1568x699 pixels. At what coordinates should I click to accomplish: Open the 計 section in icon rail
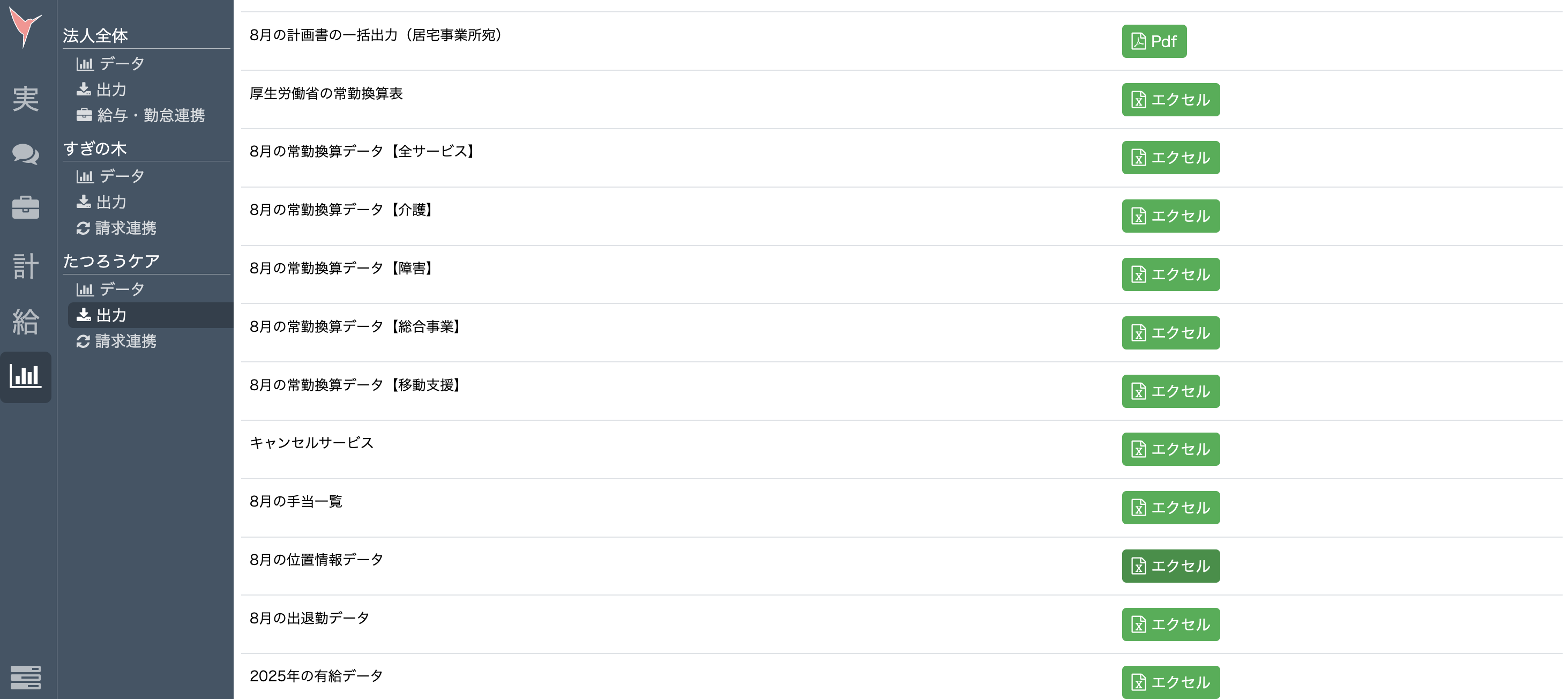pos(26,266)
